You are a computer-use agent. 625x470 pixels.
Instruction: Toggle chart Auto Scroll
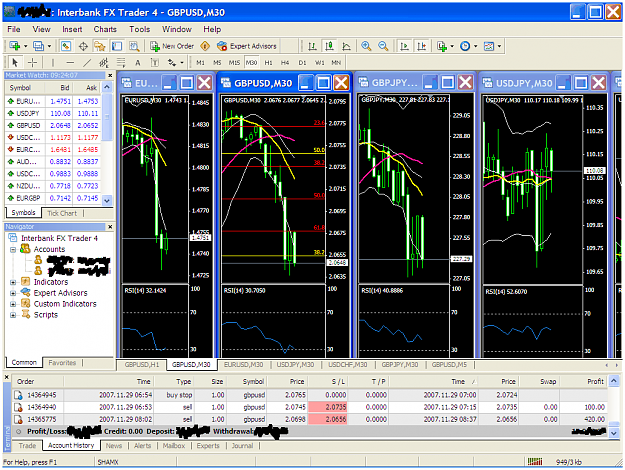click(404, 46)
